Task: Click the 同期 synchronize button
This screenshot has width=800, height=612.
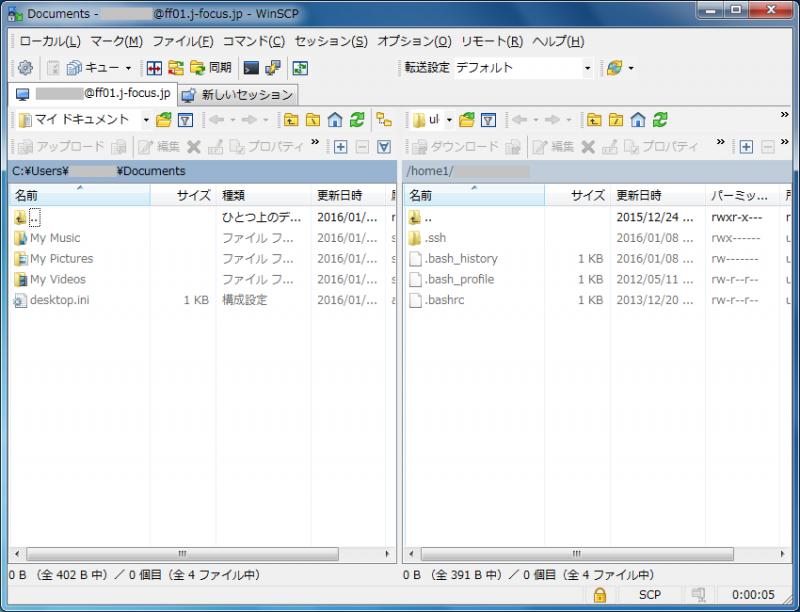Action: 210,68
